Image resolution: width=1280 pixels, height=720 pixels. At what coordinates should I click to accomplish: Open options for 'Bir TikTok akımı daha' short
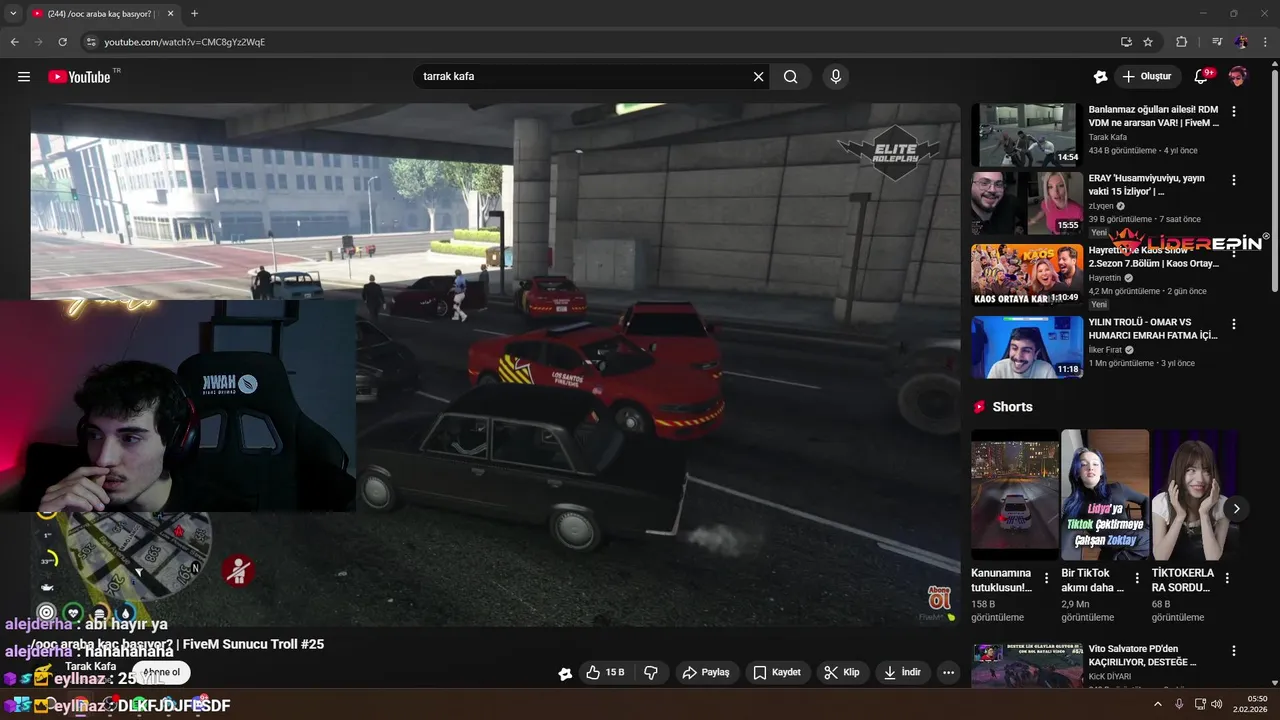coord(1137,578)
